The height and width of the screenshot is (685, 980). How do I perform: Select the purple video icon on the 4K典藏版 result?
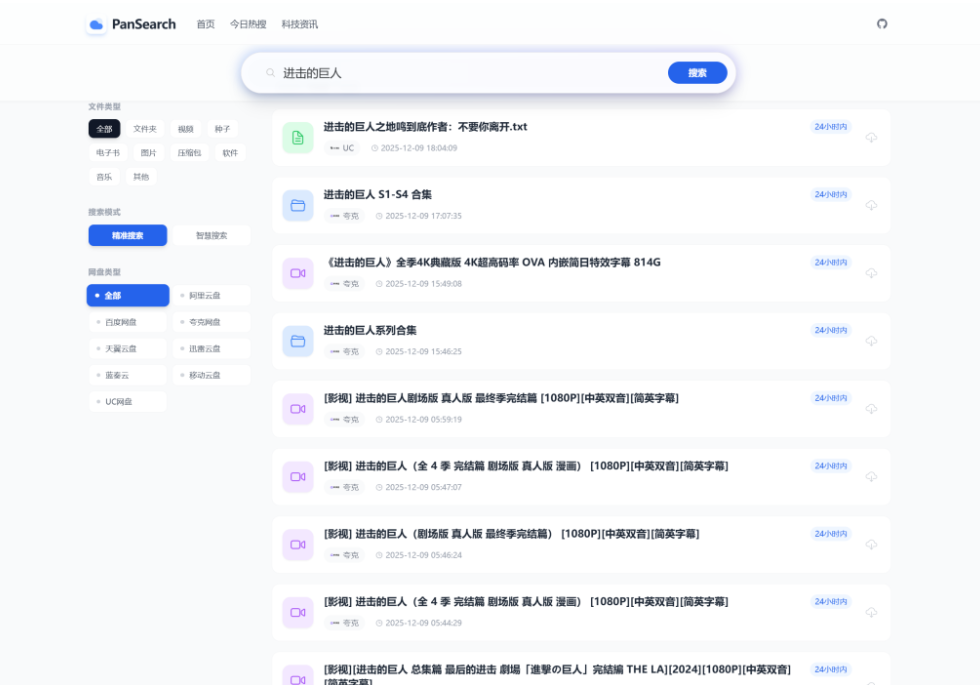[297, 273]
